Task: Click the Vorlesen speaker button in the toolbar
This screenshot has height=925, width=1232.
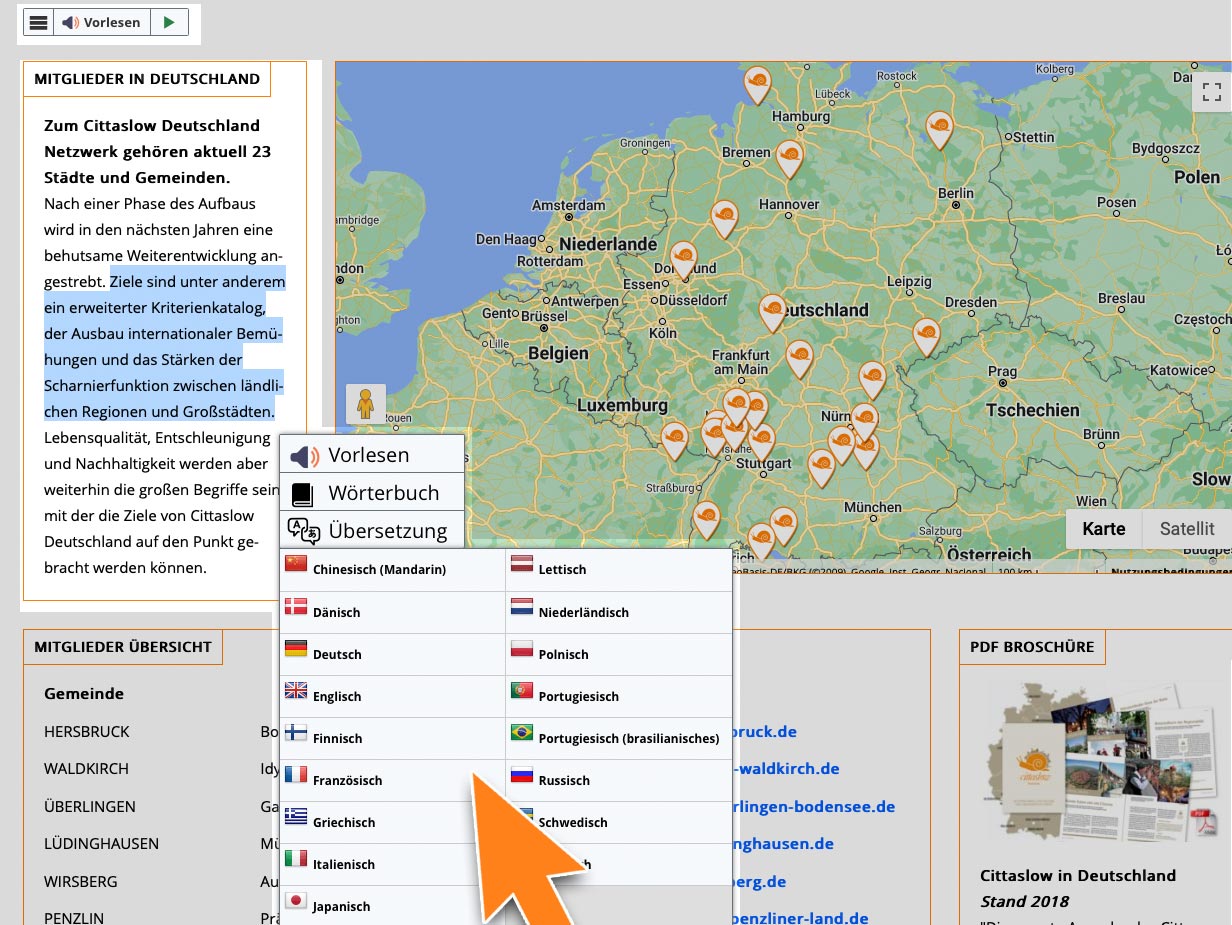Action: point(100,23)
